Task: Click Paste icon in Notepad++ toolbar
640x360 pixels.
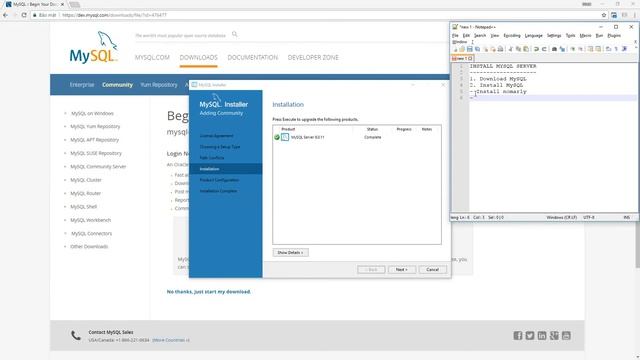Action: [526, 49]
